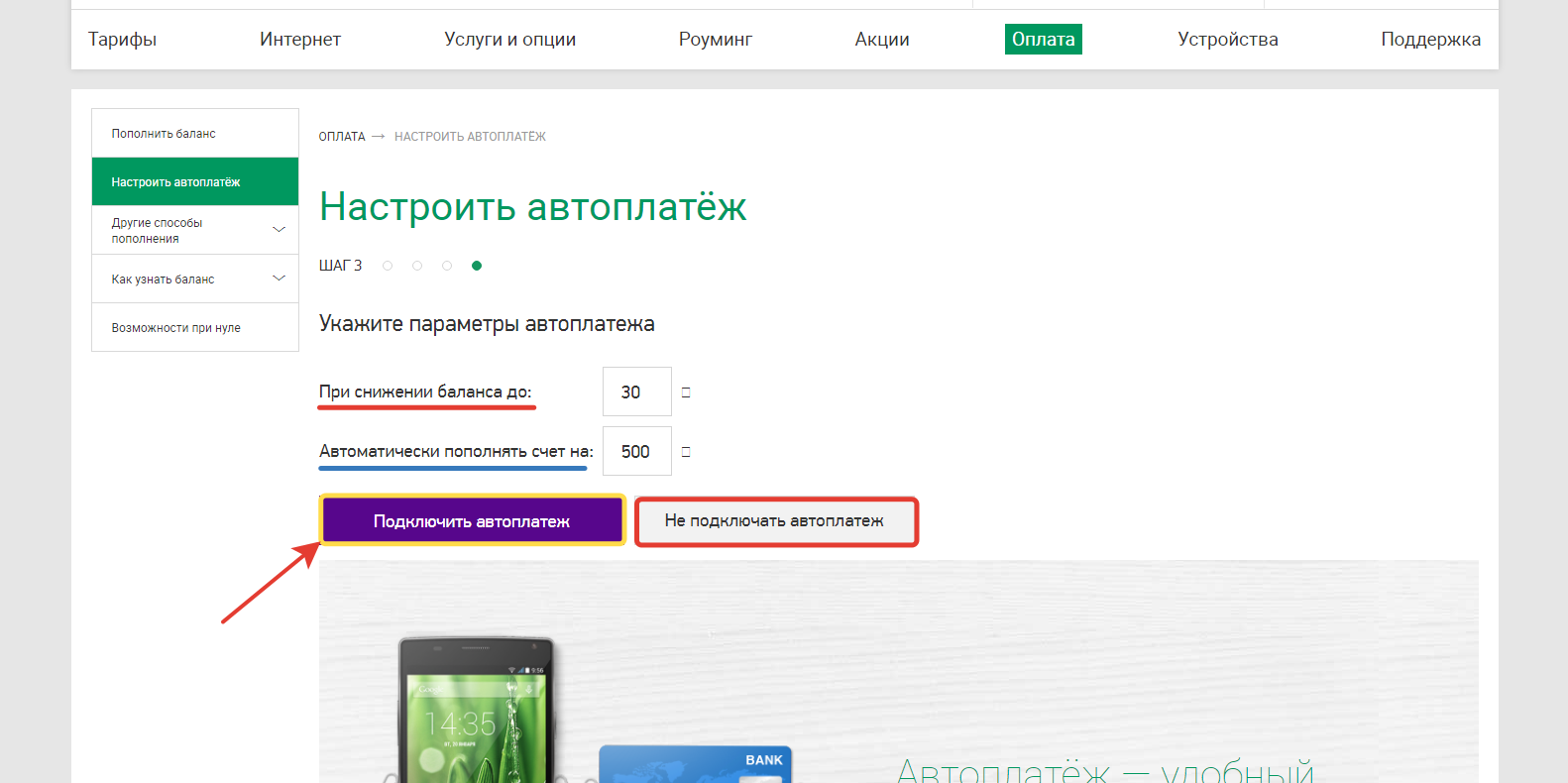Click the Подключить автоплатеж button
This screenshot has width=1568, height=783.
pos(472,520)
